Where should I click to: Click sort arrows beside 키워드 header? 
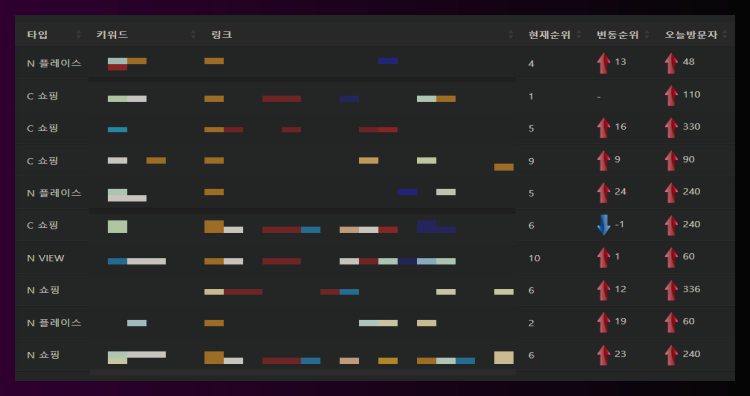click(194, 34)
